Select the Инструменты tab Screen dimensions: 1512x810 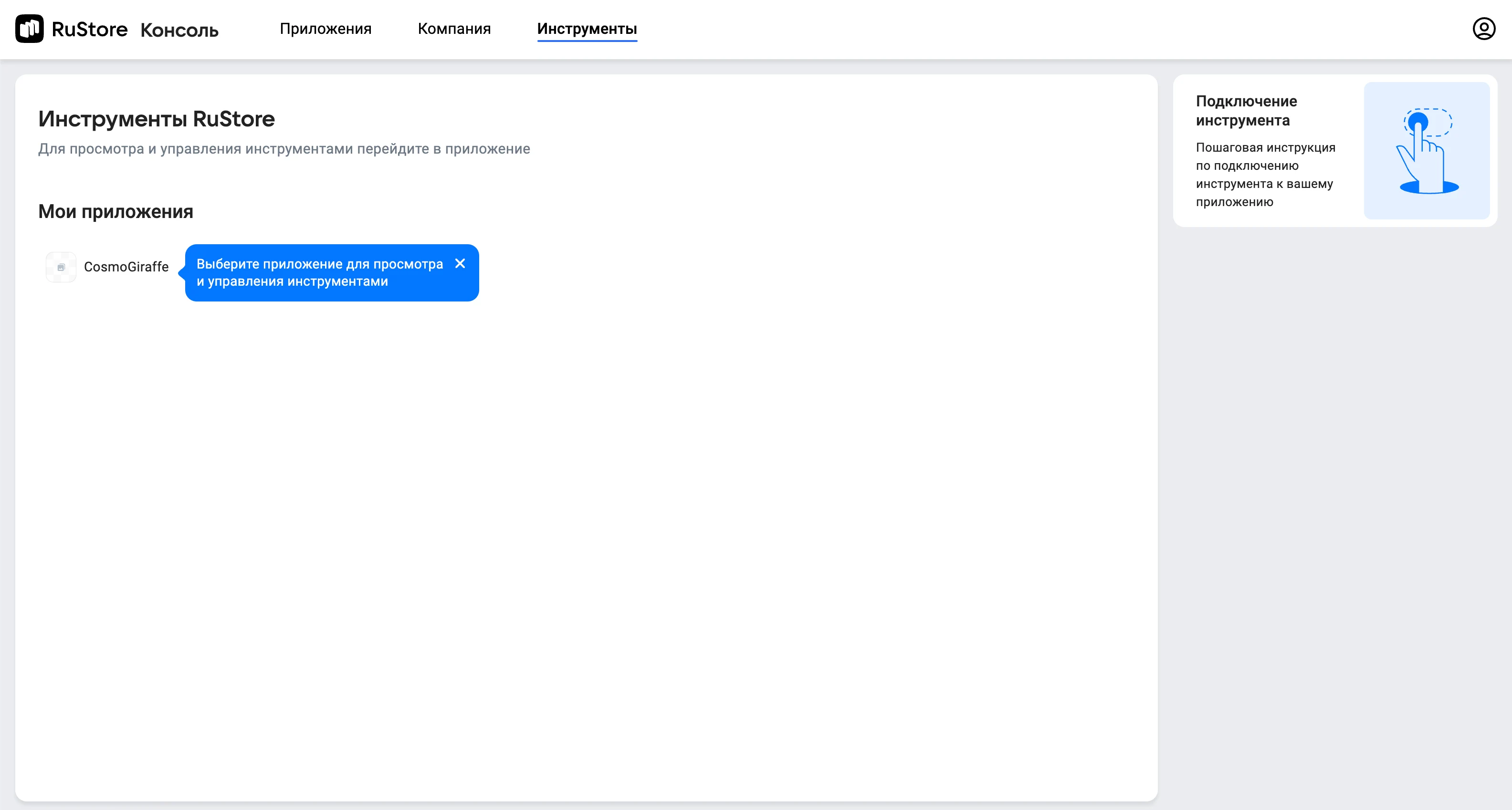tap(587, 29)
